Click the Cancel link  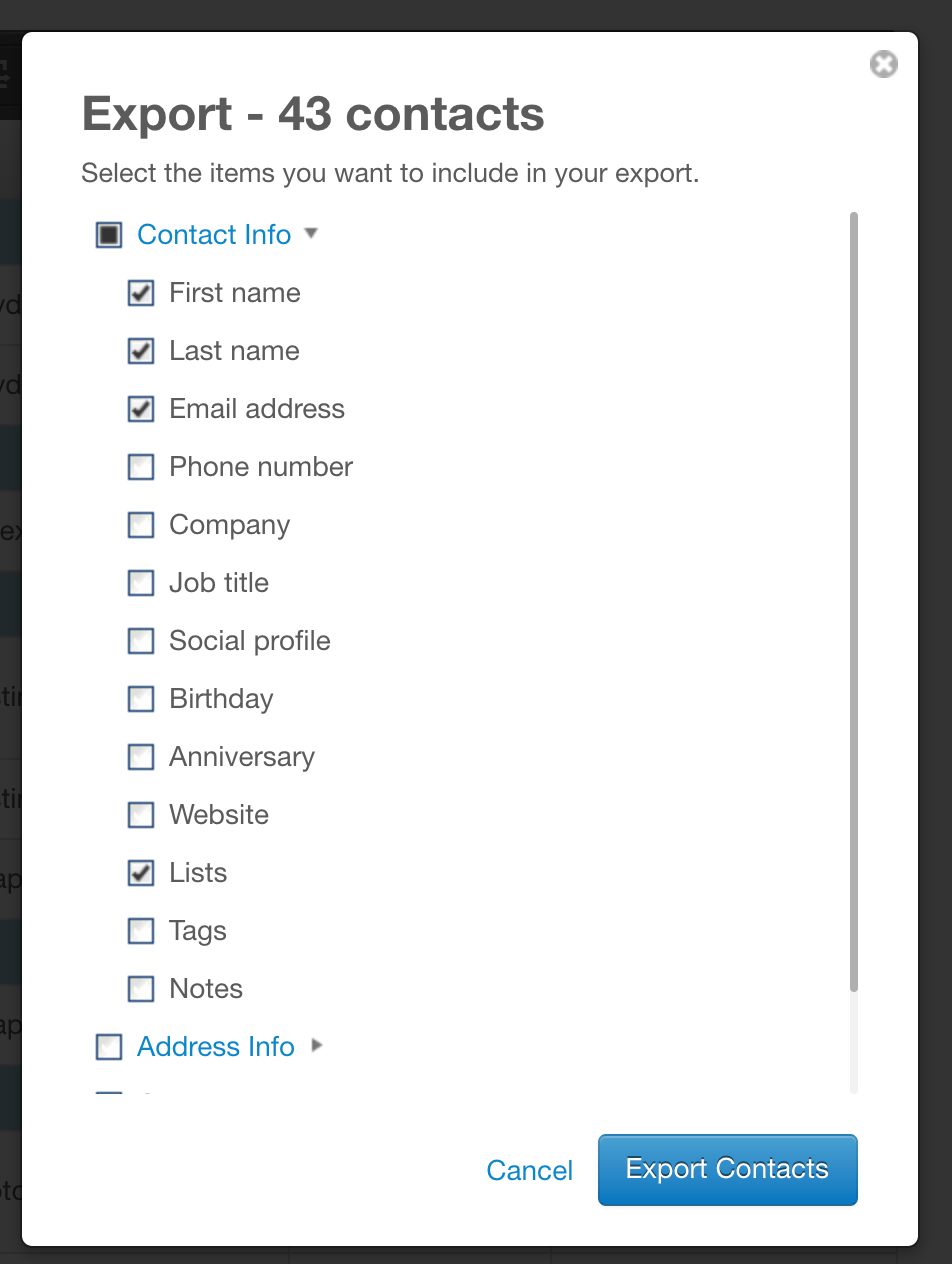point(529,1170)
